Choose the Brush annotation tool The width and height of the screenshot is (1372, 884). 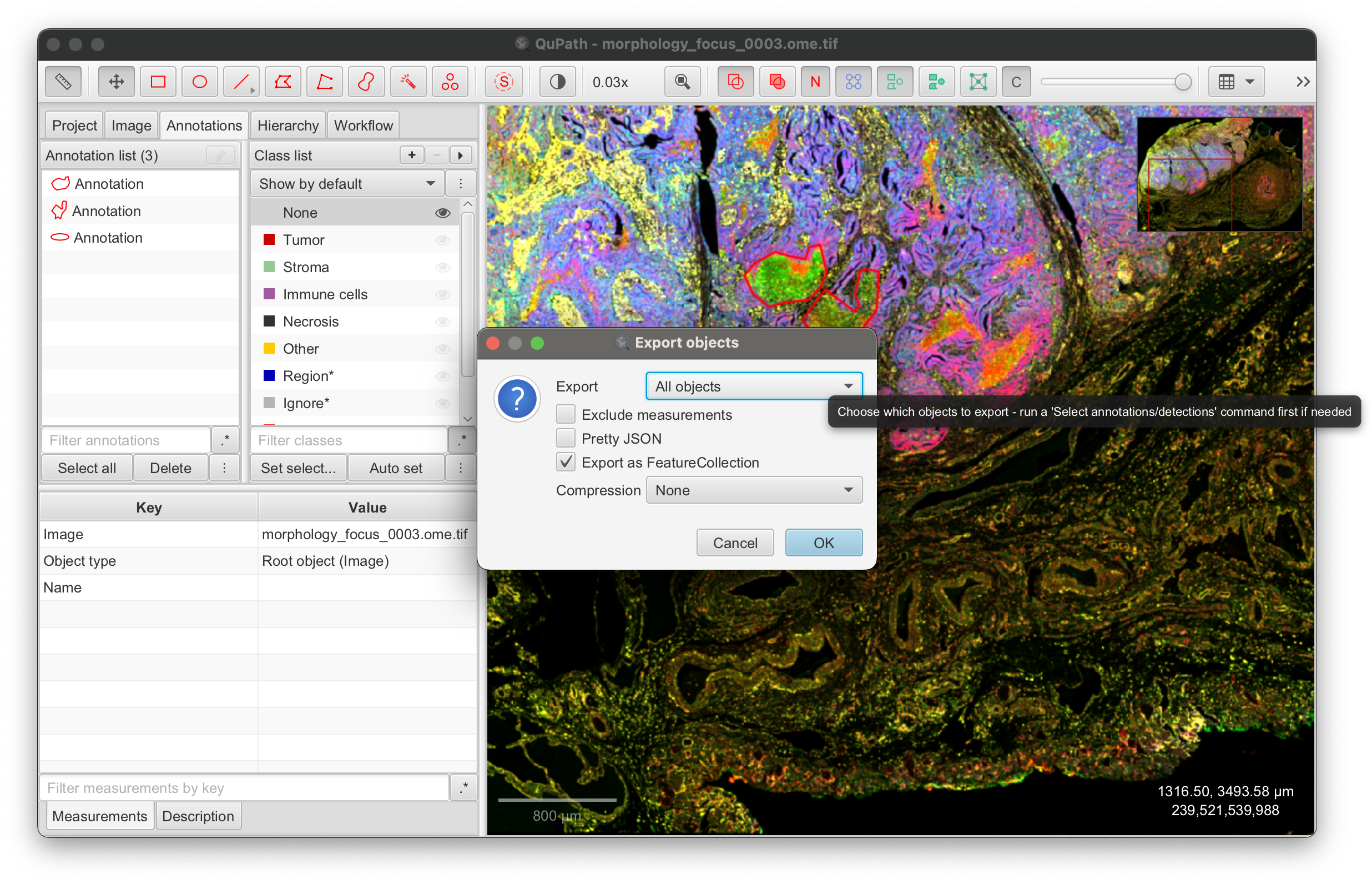366,82
